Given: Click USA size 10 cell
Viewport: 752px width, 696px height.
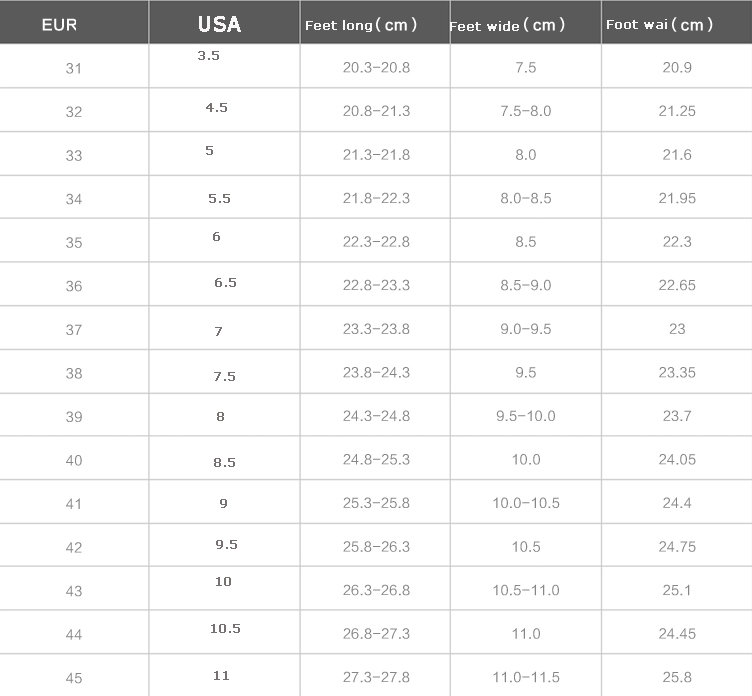Looking at the screenshot, I should coord(223,581).
